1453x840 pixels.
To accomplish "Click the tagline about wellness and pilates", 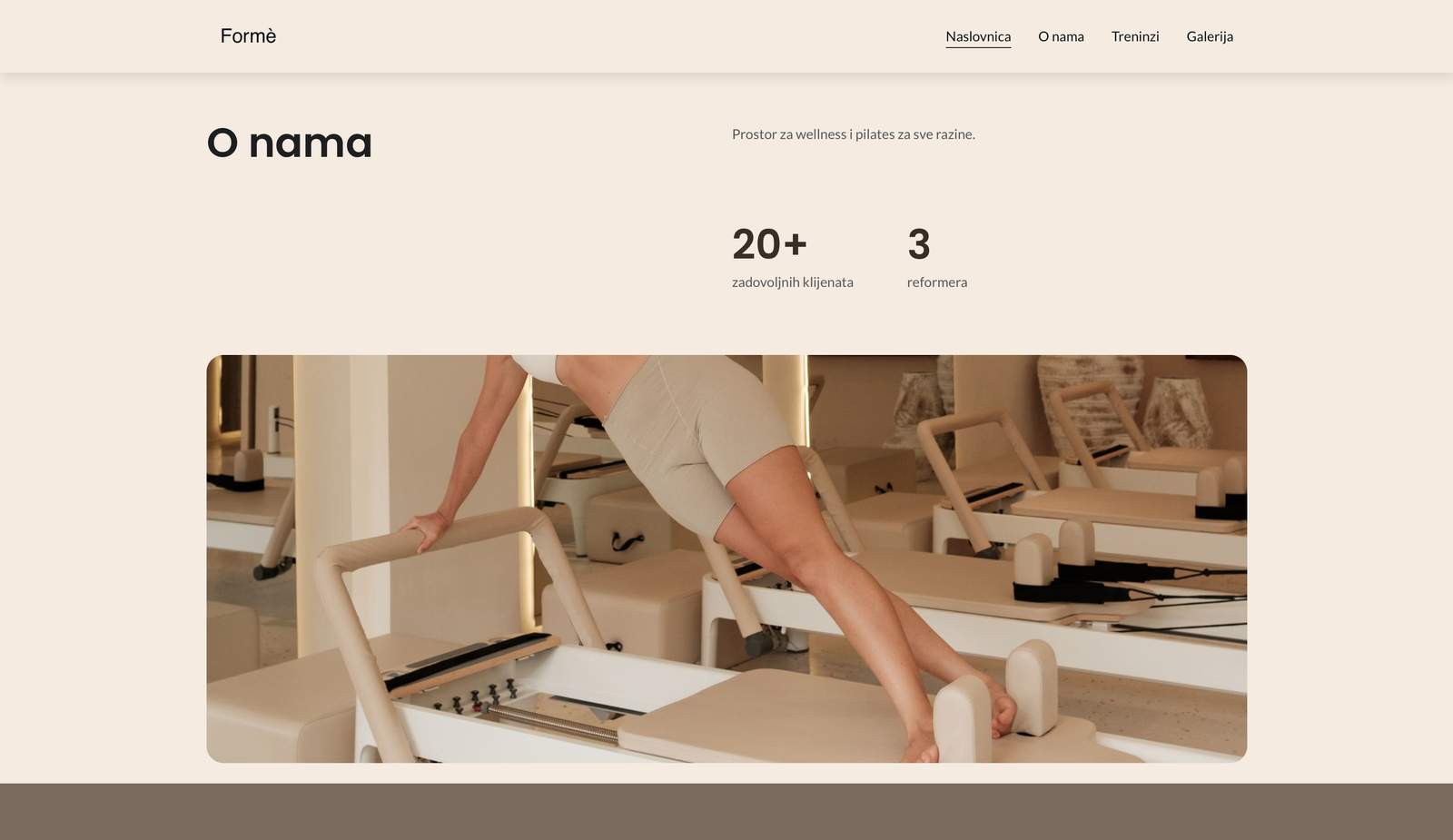I will tap(854, 134).
